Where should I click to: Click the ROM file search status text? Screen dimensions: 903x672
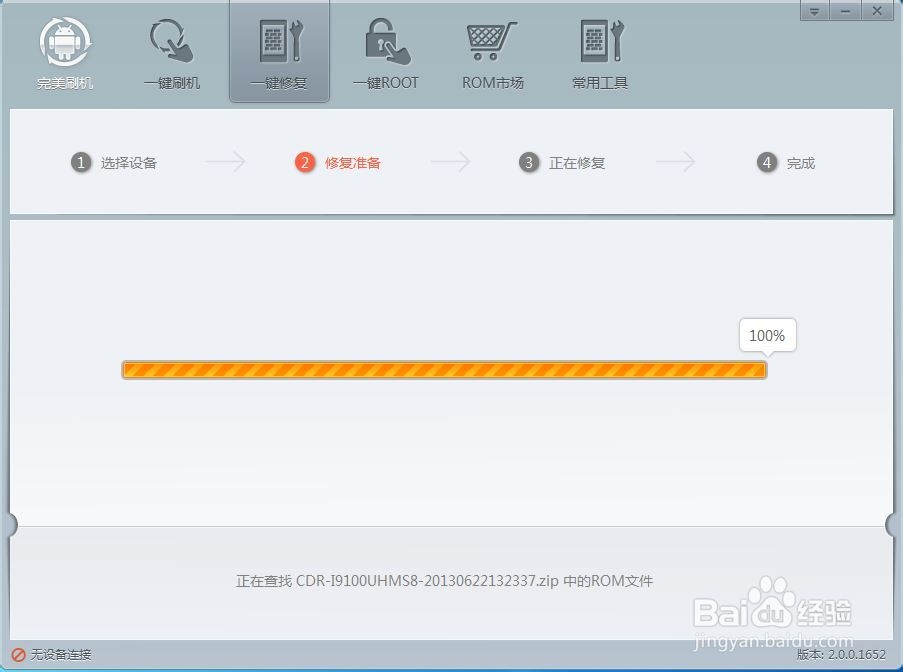pyautogui.click(x=444, y=580)
